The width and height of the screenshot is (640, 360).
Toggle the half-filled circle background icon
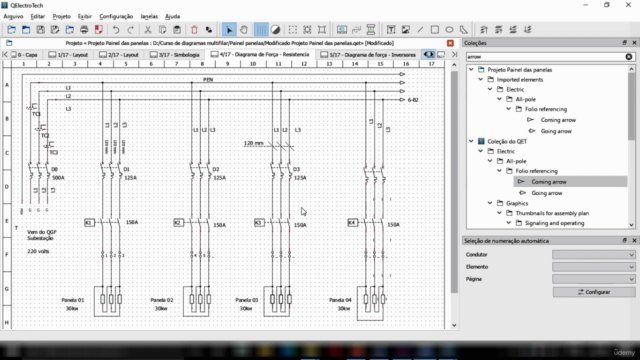coord(276,29)
